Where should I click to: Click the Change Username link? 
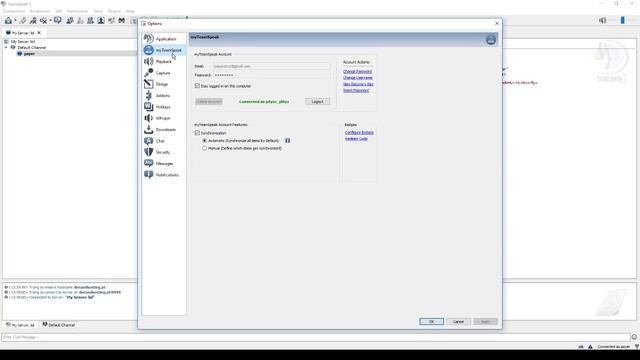(358, 78)
